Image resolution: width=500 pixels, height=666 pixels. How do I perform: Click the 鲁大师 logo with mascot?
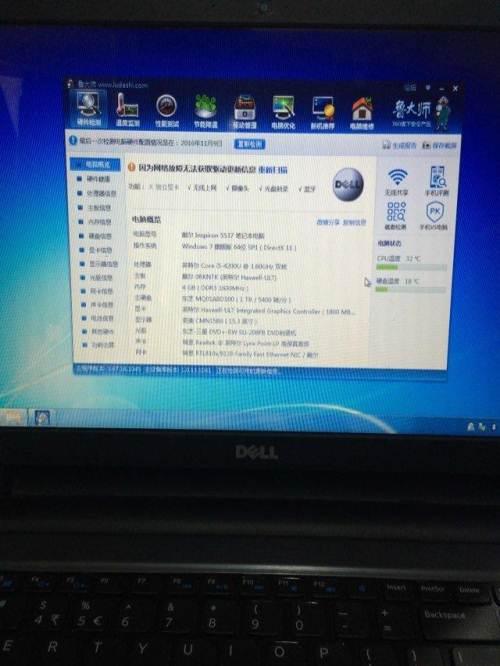click(420, 112)
